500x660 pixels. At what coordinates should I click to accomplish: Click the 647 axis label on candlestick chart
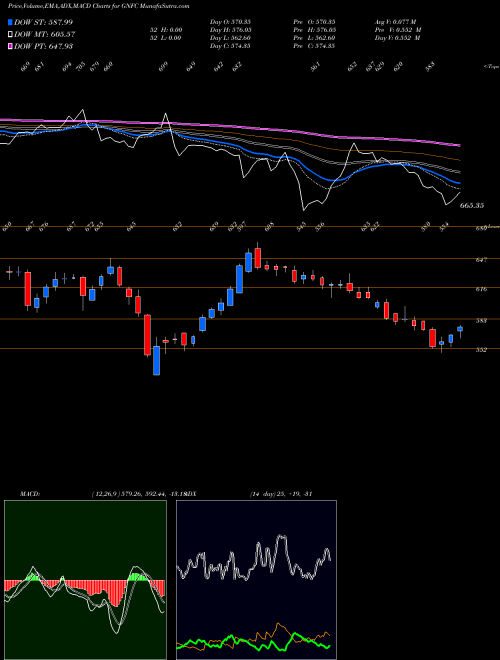(481, 260)
